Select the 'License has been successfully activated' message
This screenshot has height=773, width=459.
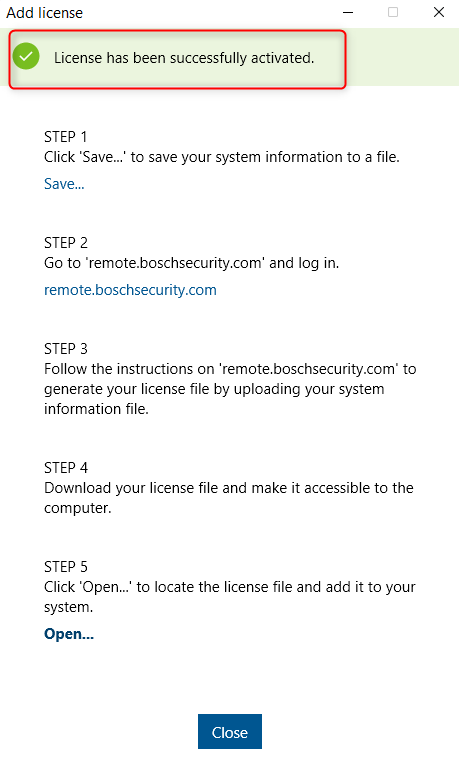click(184, 58)
